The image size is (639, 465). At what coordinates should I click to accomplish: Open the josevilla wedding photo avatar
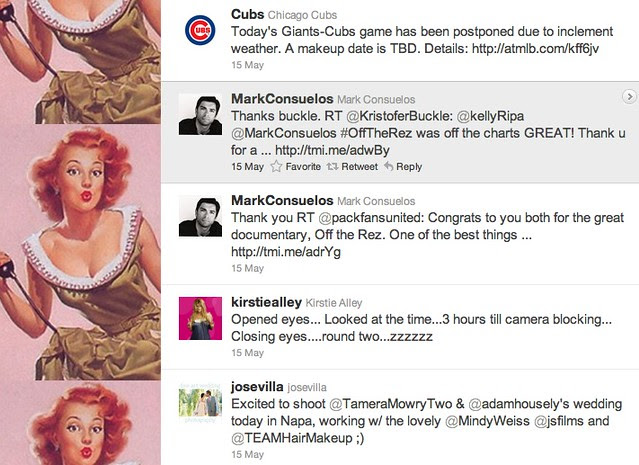(x=200, y=403)
